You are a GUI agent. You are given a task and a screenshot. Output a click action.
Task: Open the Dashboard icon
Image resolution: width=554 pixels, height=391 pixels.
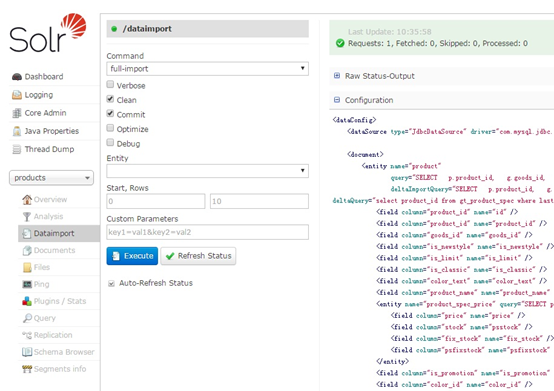[17, 77]
